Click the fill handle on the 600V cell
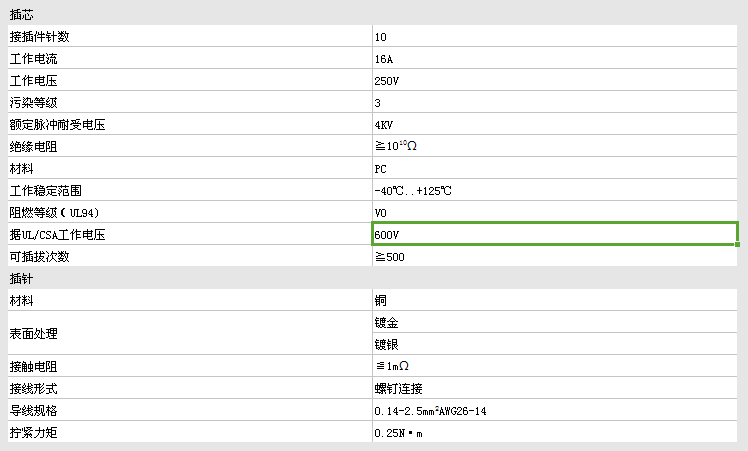 (738, 244)
